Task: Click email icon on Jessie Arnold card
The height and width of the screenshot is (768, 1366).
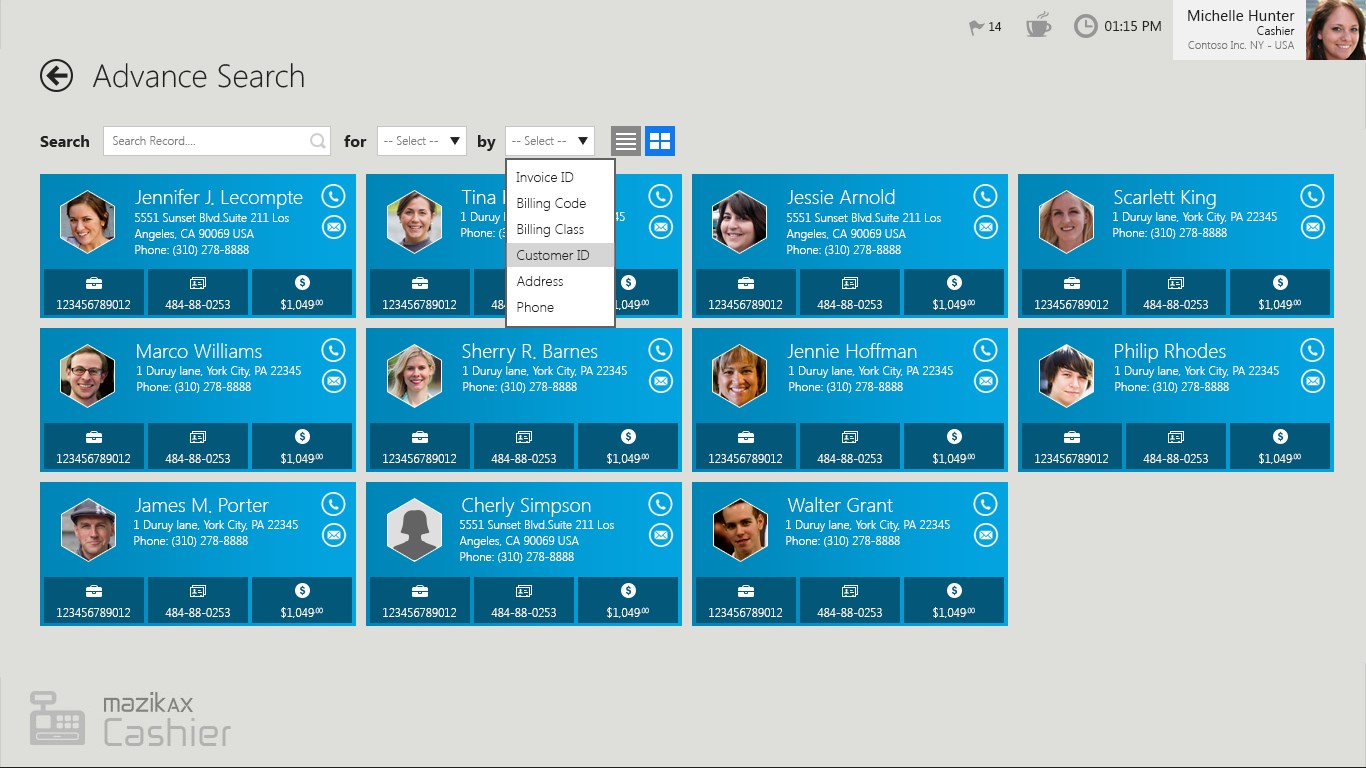Action: (x=985, y=228)
